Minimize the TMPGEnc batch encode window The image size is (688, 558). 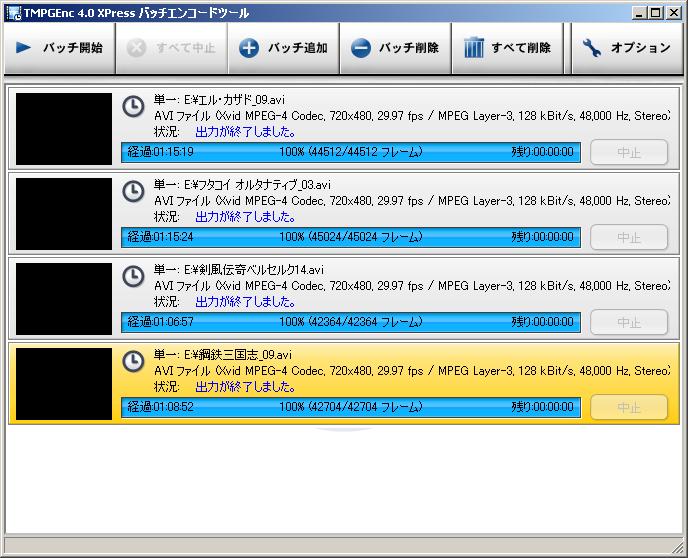click(x=639, y=13)
